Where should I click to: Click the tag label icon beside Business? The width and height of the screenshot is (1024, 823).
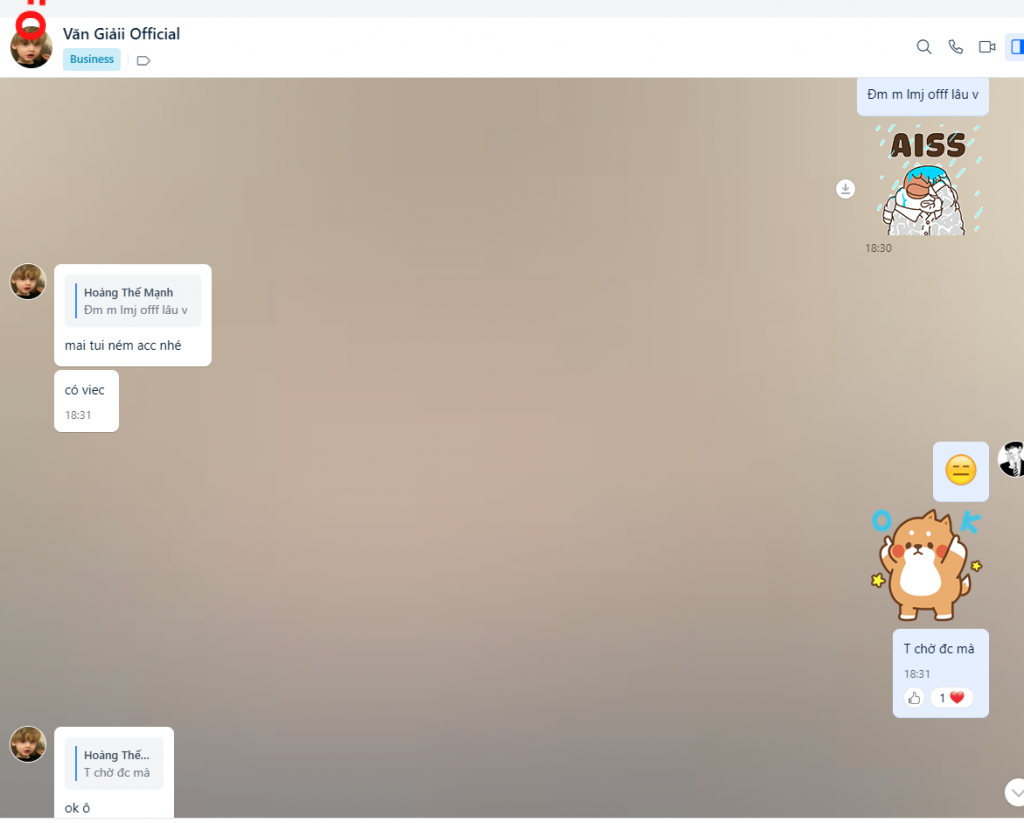click(x=143, y=60)
